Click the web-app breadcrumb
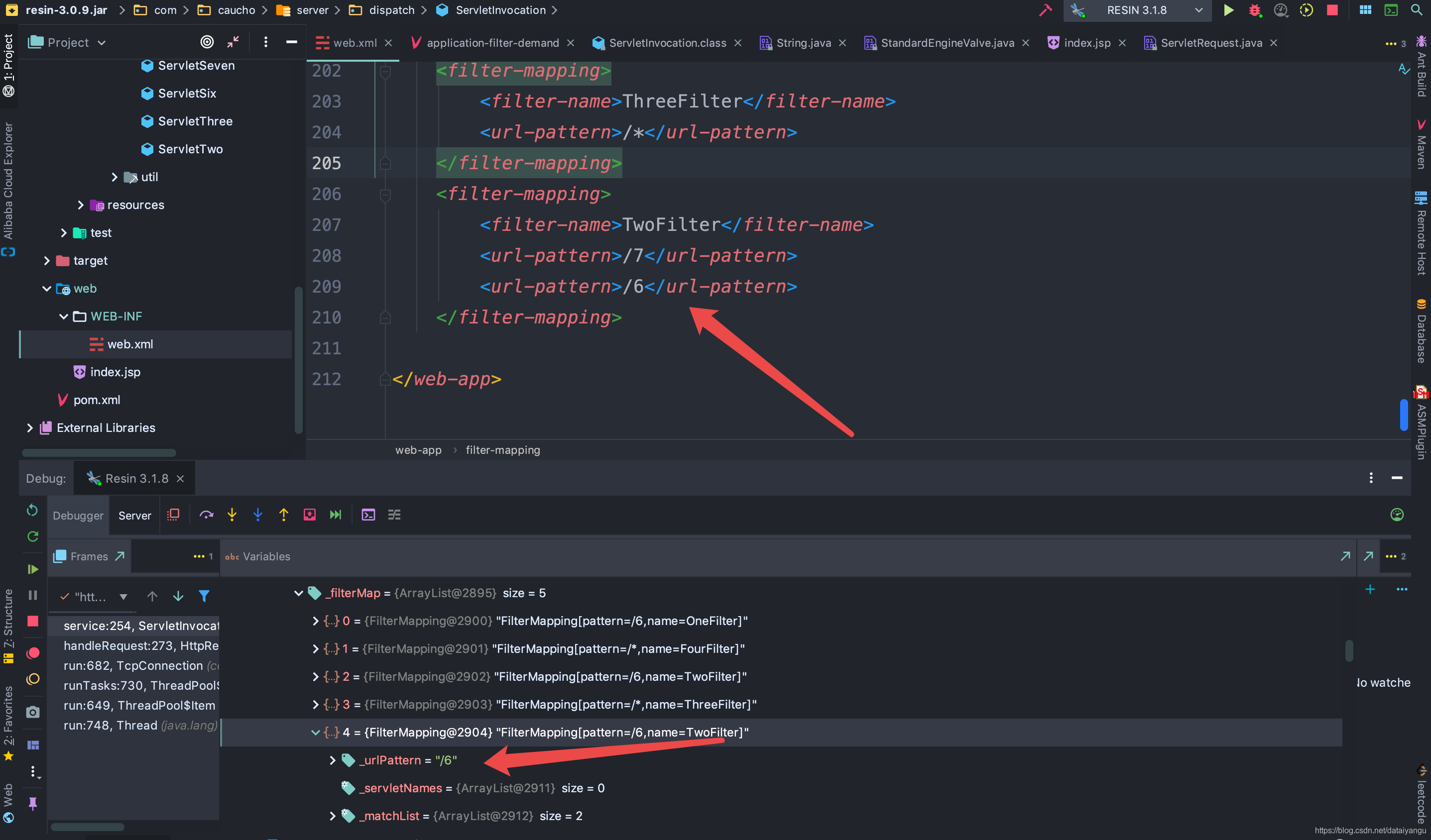This screenshot has height=840, width=1431. (x=418, y=450)
